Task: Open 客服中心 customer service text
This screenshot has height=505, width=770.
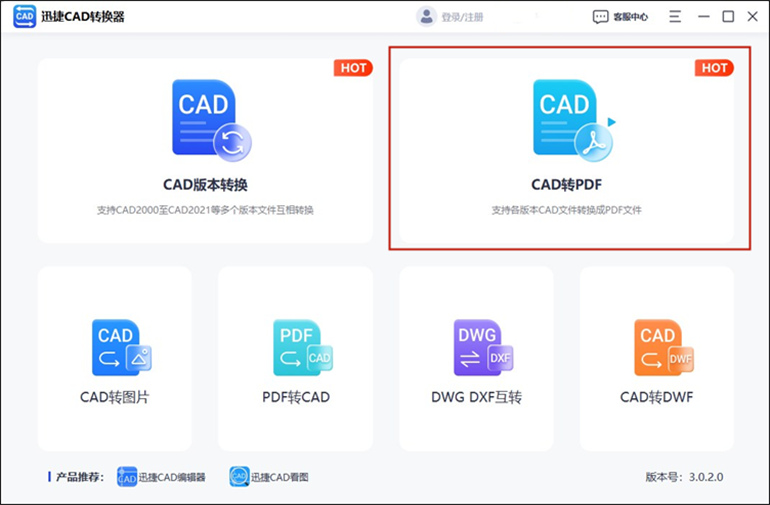Action: pos(631,17)
